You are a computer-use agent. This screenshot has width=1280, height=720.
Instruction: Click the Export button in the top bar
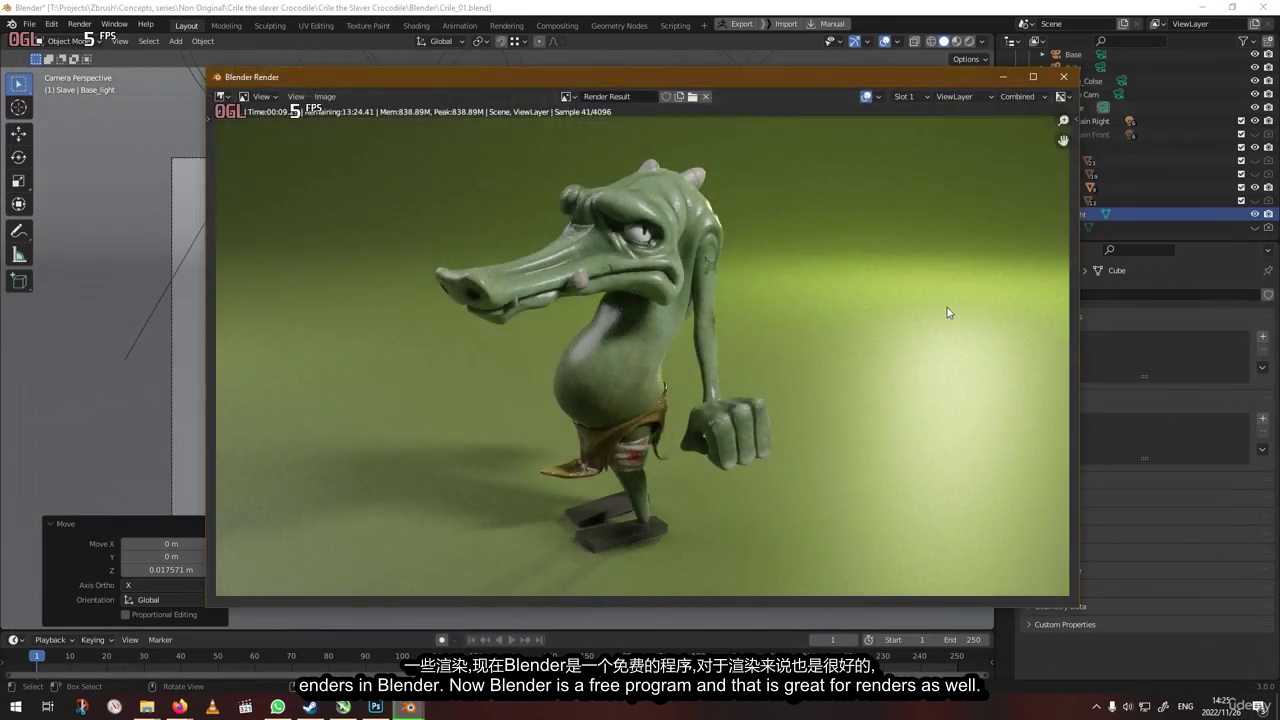[x=736, y=24]
